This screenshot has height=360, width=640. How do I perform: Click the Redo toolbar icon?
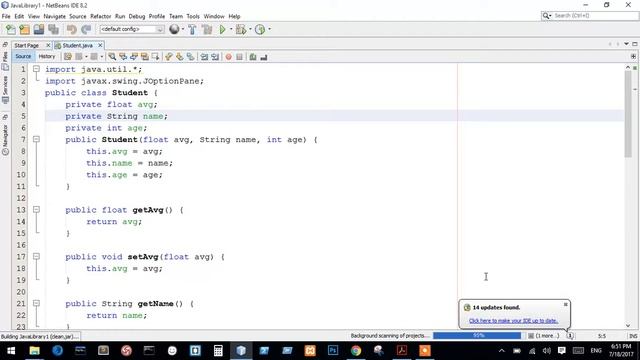point(86,29)
